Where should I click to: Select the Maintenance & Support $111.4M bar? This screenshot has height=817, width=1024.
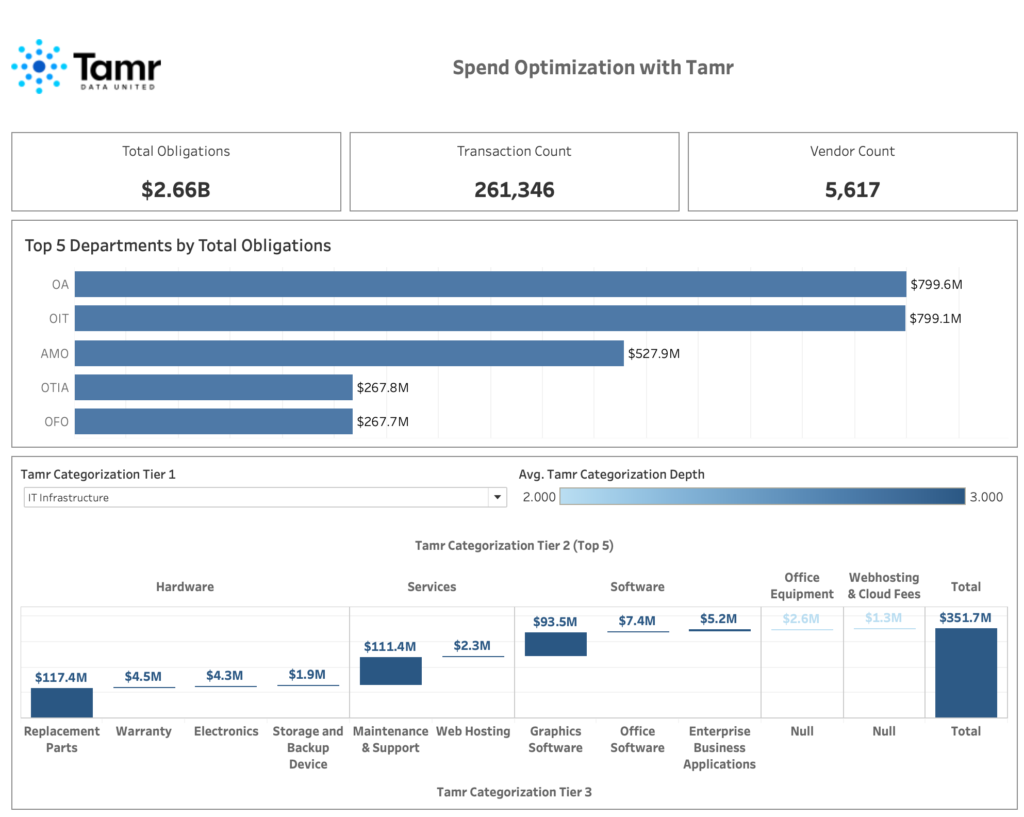tap(391, 671)
